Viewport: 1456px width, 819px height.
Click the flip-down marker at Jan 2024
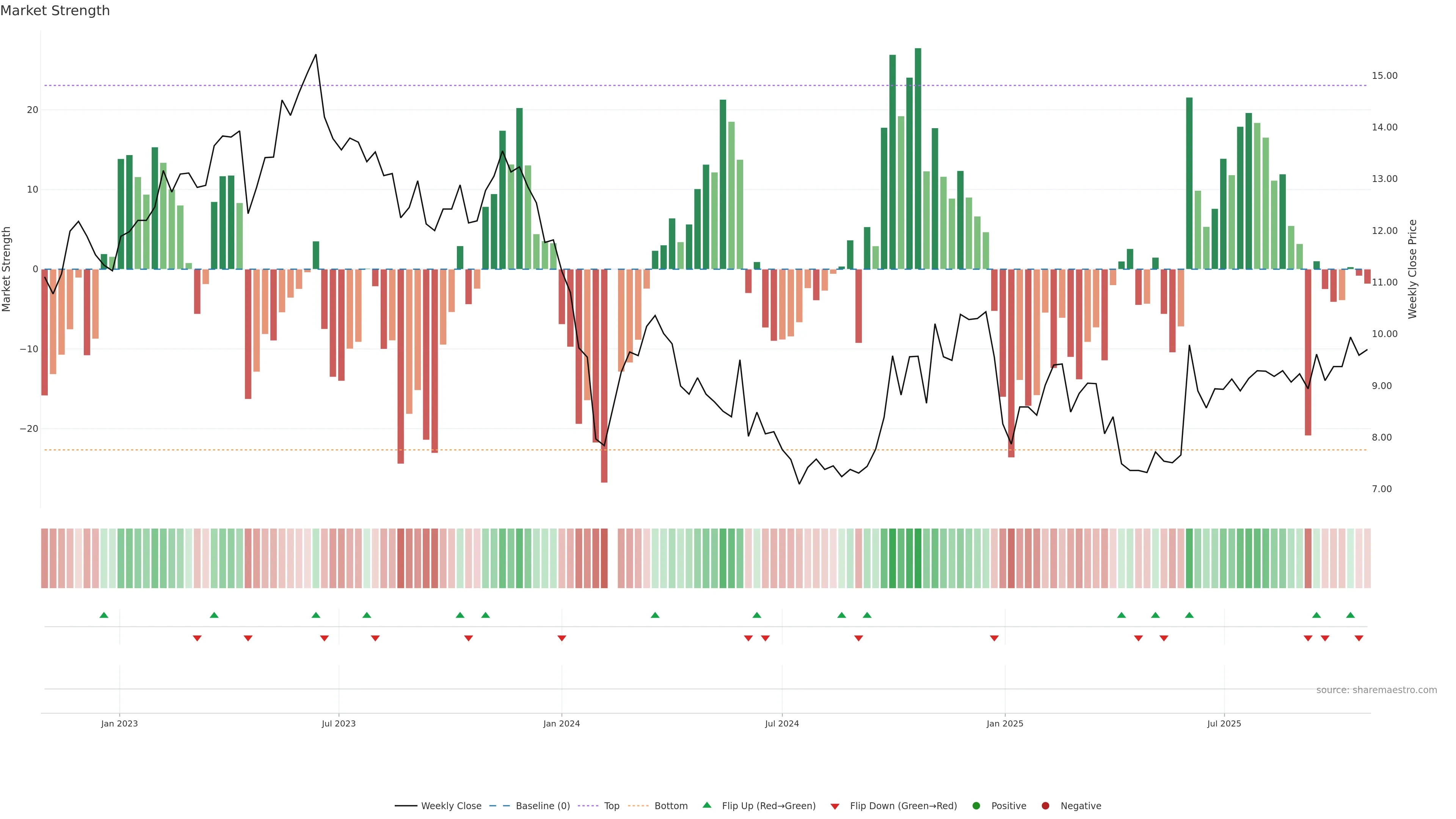pos(562,638)
